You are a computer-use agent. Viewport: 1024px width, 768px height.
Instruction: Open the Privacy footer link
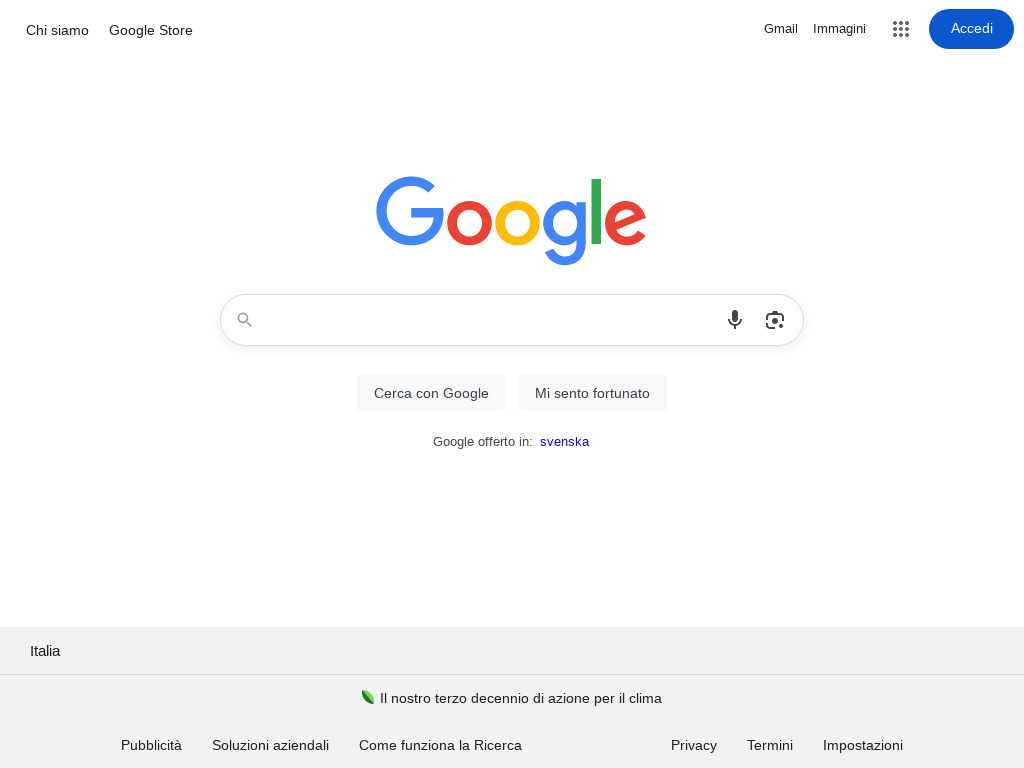pyautogui.click(x=694, y=745)
